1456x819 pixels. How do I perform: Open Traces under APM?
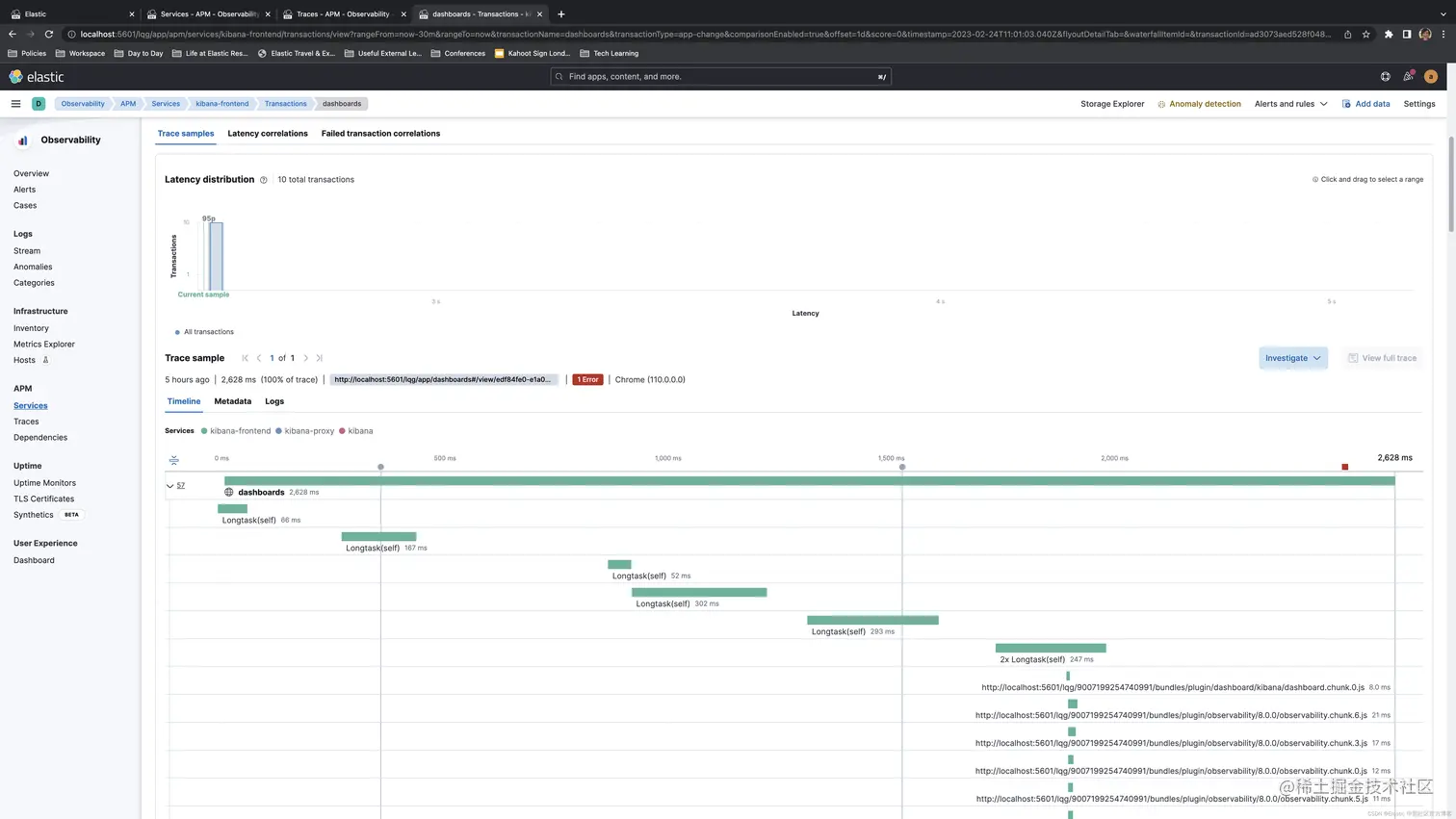tap(26, 422)
